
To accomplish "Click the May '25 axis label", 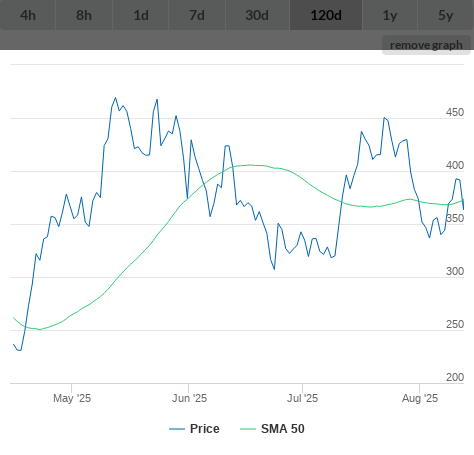I will point(72,398).
